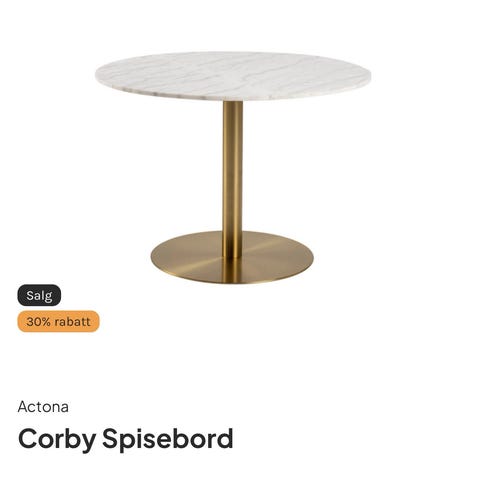Click where the column meets the brass base
Viewport: 480px width, 480px height.
coord(233,255)
